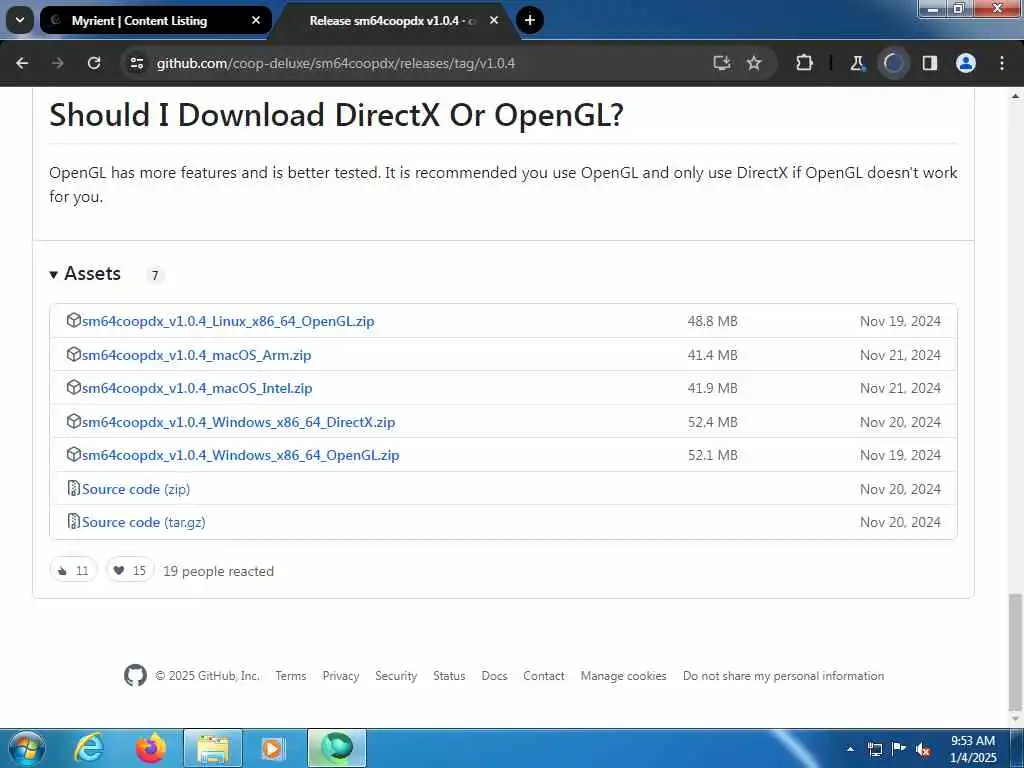The width and height of the screenshot is (1024, 768).
Task: Open the Docs footer link
Action: tap(494, 676)
